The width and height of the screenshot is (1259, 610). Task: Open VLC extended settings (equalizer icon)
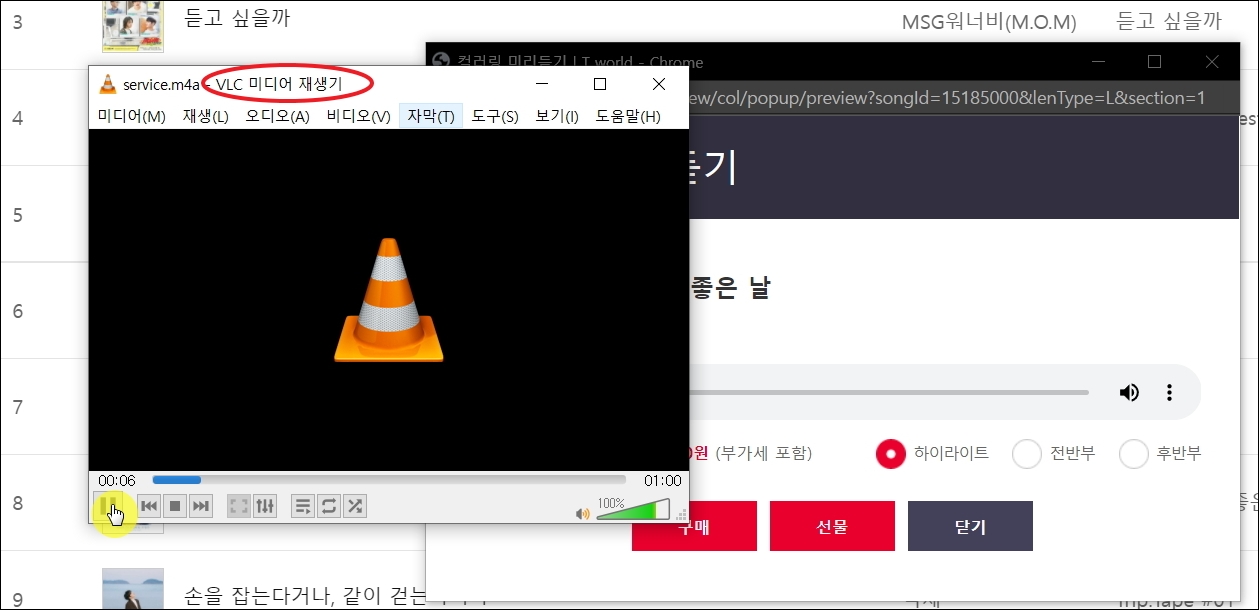(264, 506)
